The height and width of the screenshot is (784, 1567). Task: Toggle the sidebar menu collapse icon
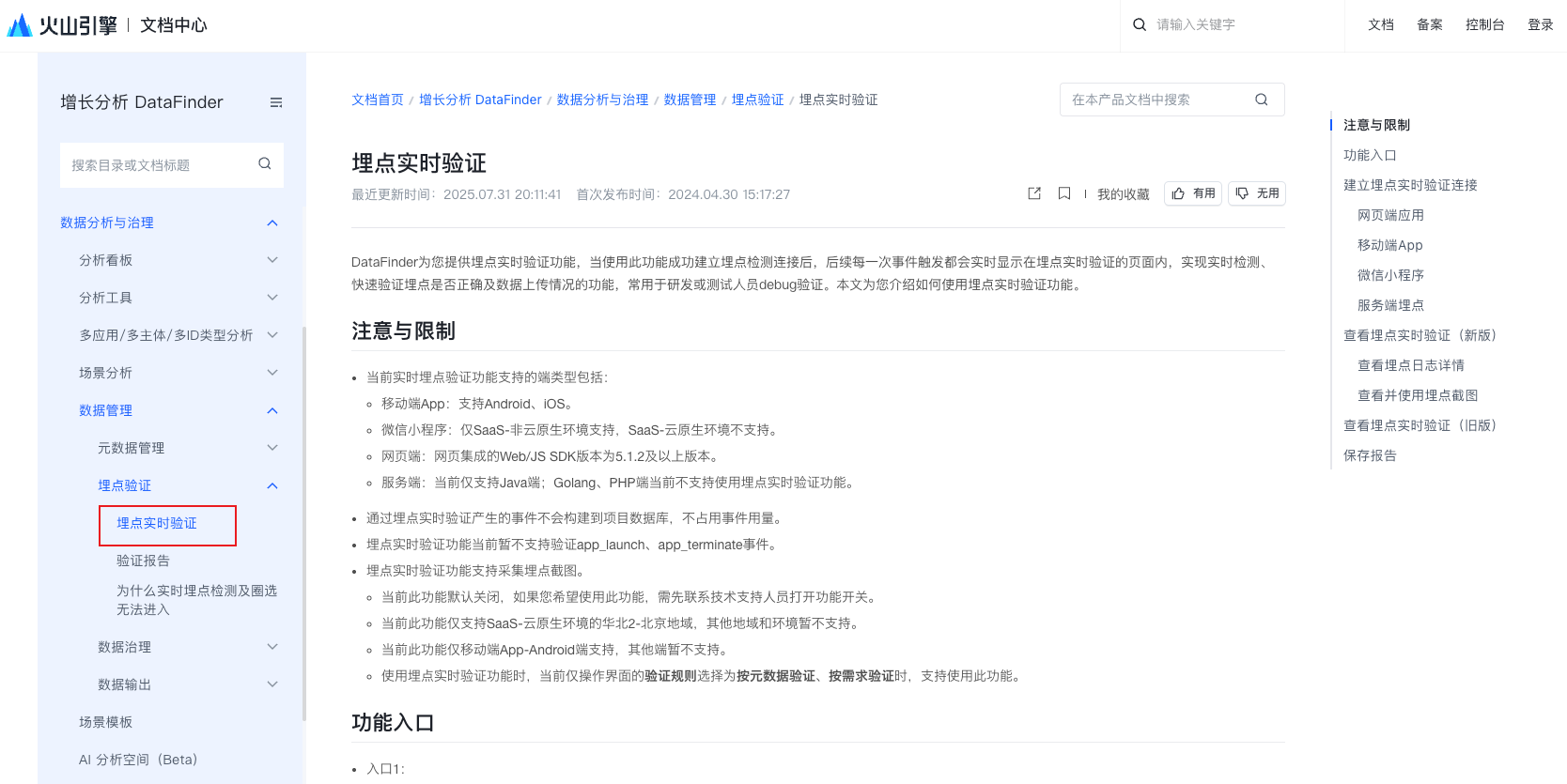pos(276,102)
